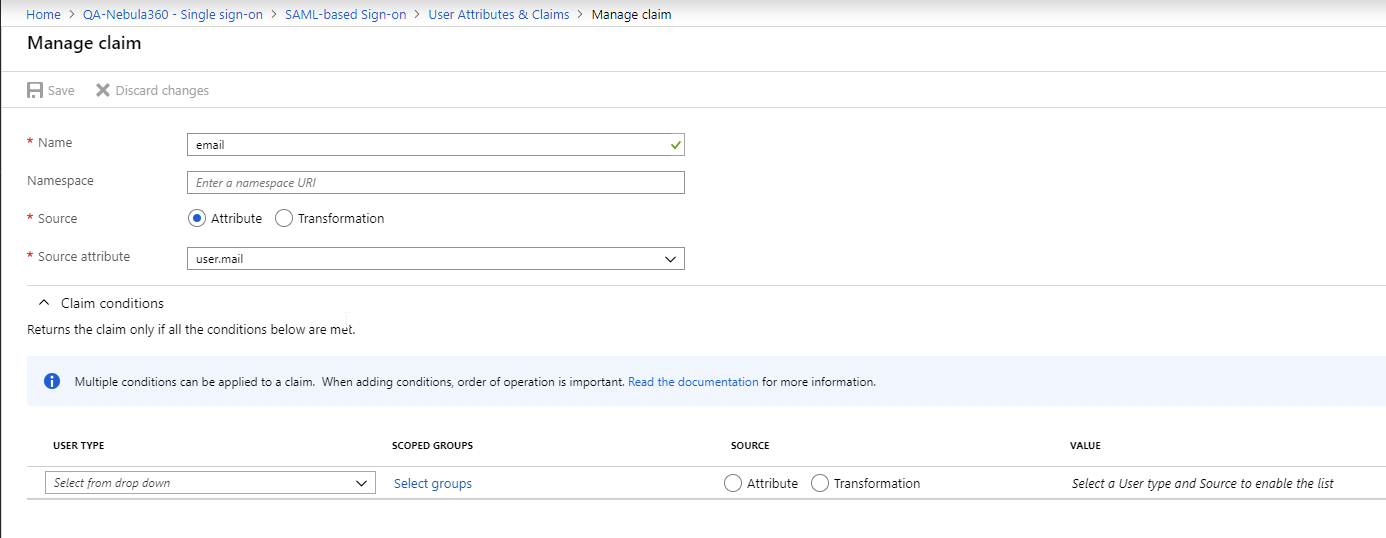Click the Select groups link
Viewport: 1386px width, 538px height.
(x=433, y=483)
